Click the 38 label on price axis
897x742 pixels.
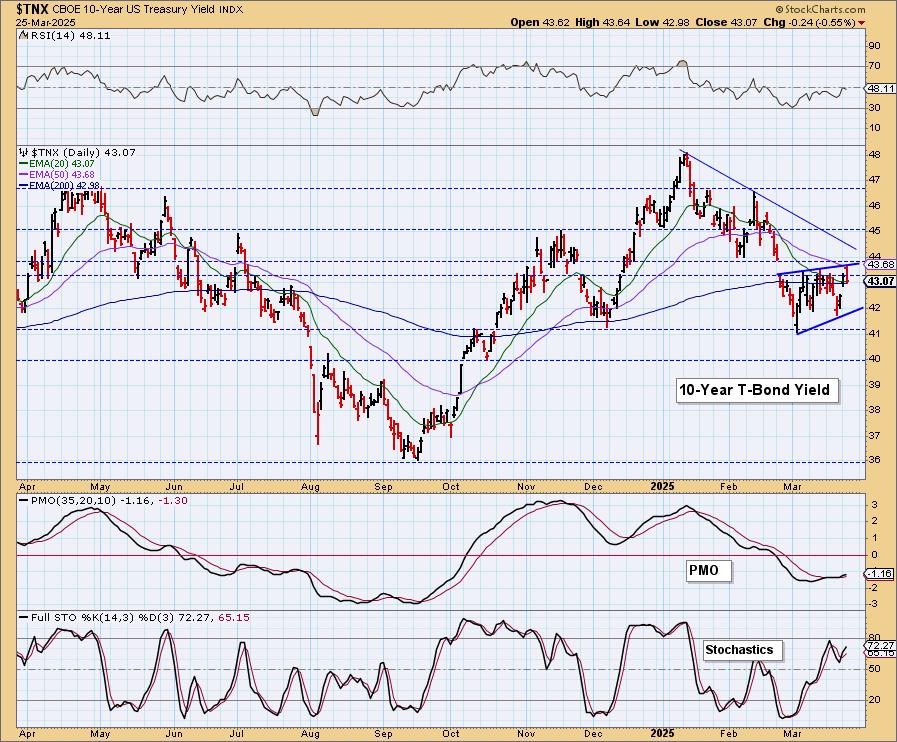(x=875, y=410)
